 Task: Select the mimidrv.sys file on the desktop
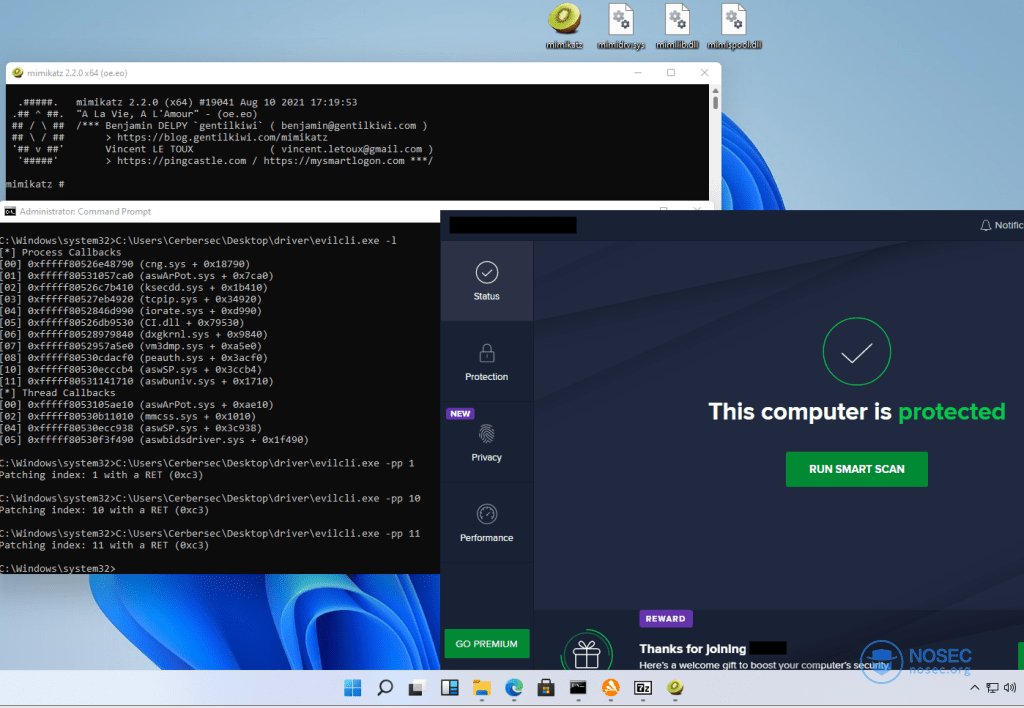[621, 26]
